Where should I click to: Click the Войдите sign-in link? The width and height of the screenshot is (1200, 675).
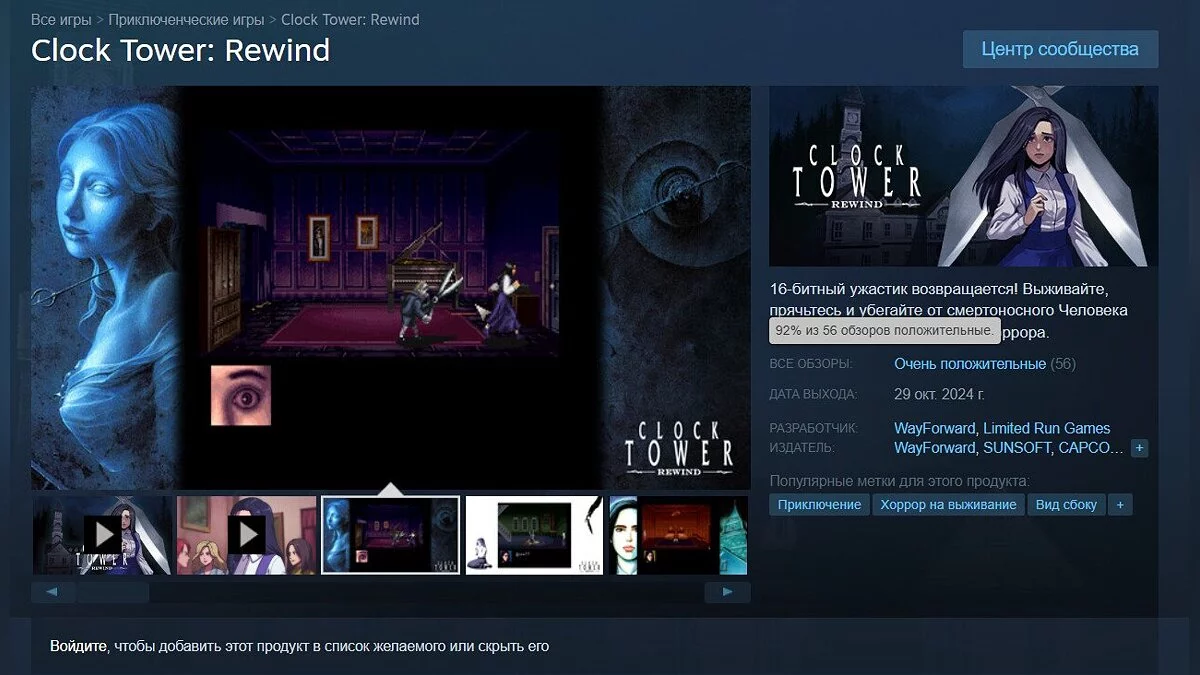pyautogui.click(x=78, y=646)
